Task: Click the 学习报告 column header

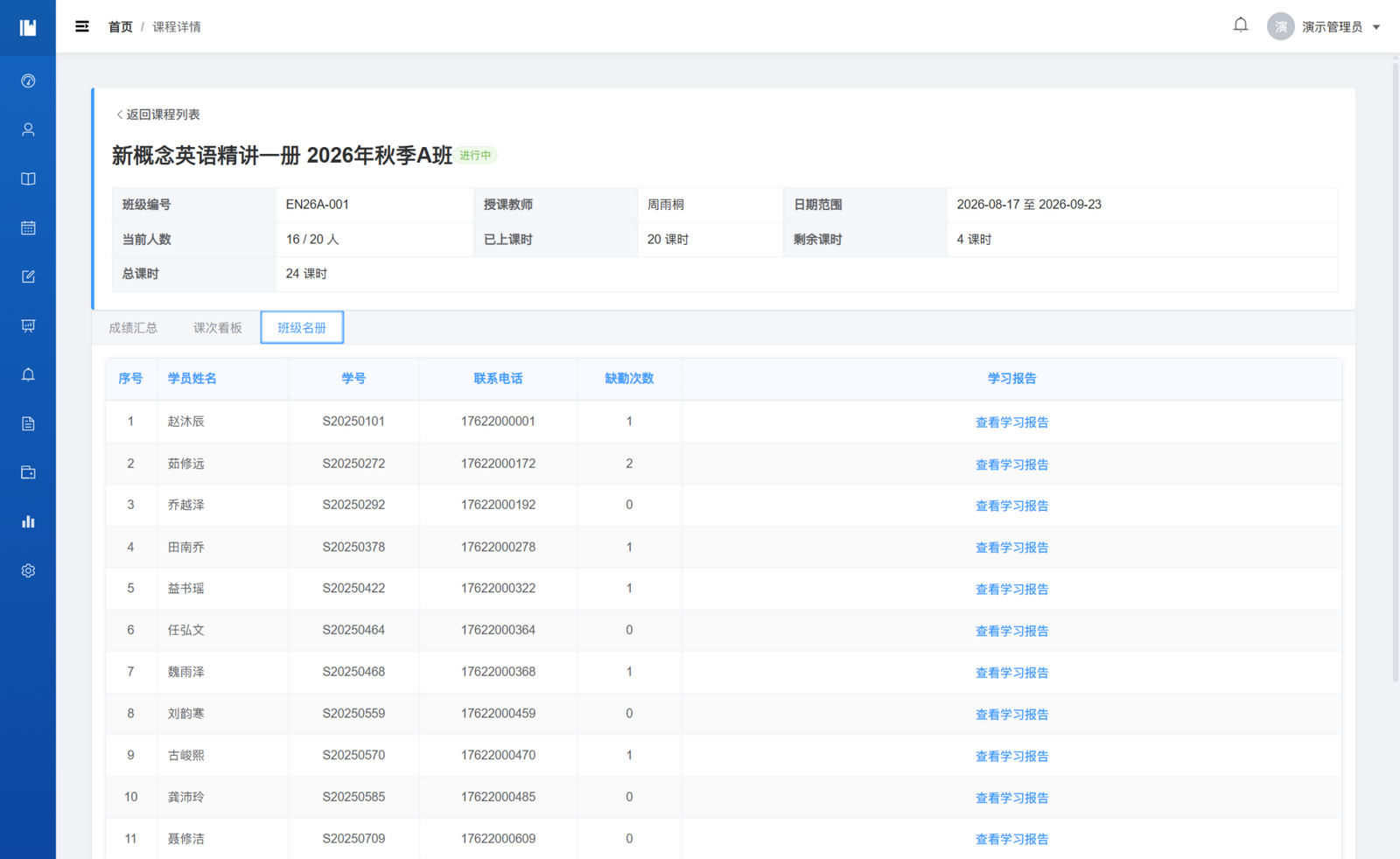Action: tap(1011, 379)
